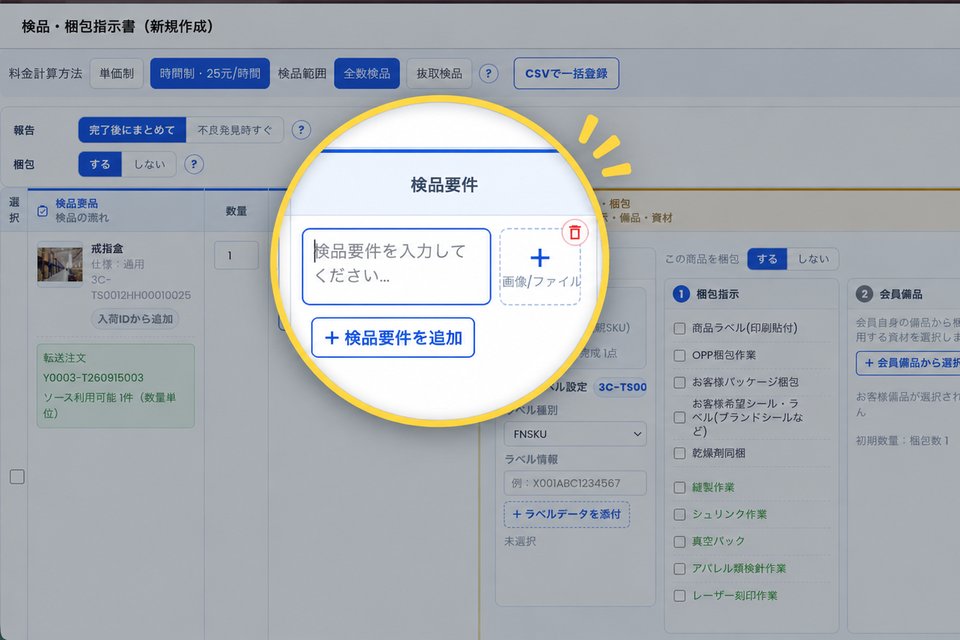Image resolution: width=960 pixels, height=640 pixels.
Task: Check 縫製作業 option
Action: click(x=679, y=488)
